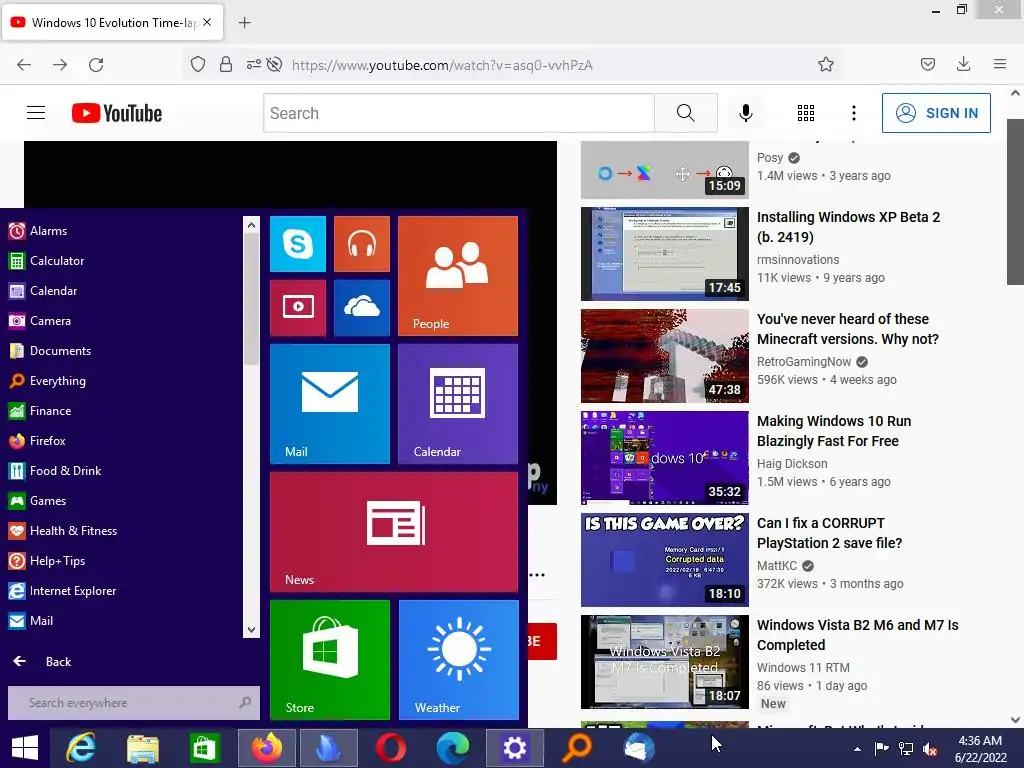Open Firefox application menu
Image resolution: width=1024 pixels, height=768 pixels.
point(999,64)
